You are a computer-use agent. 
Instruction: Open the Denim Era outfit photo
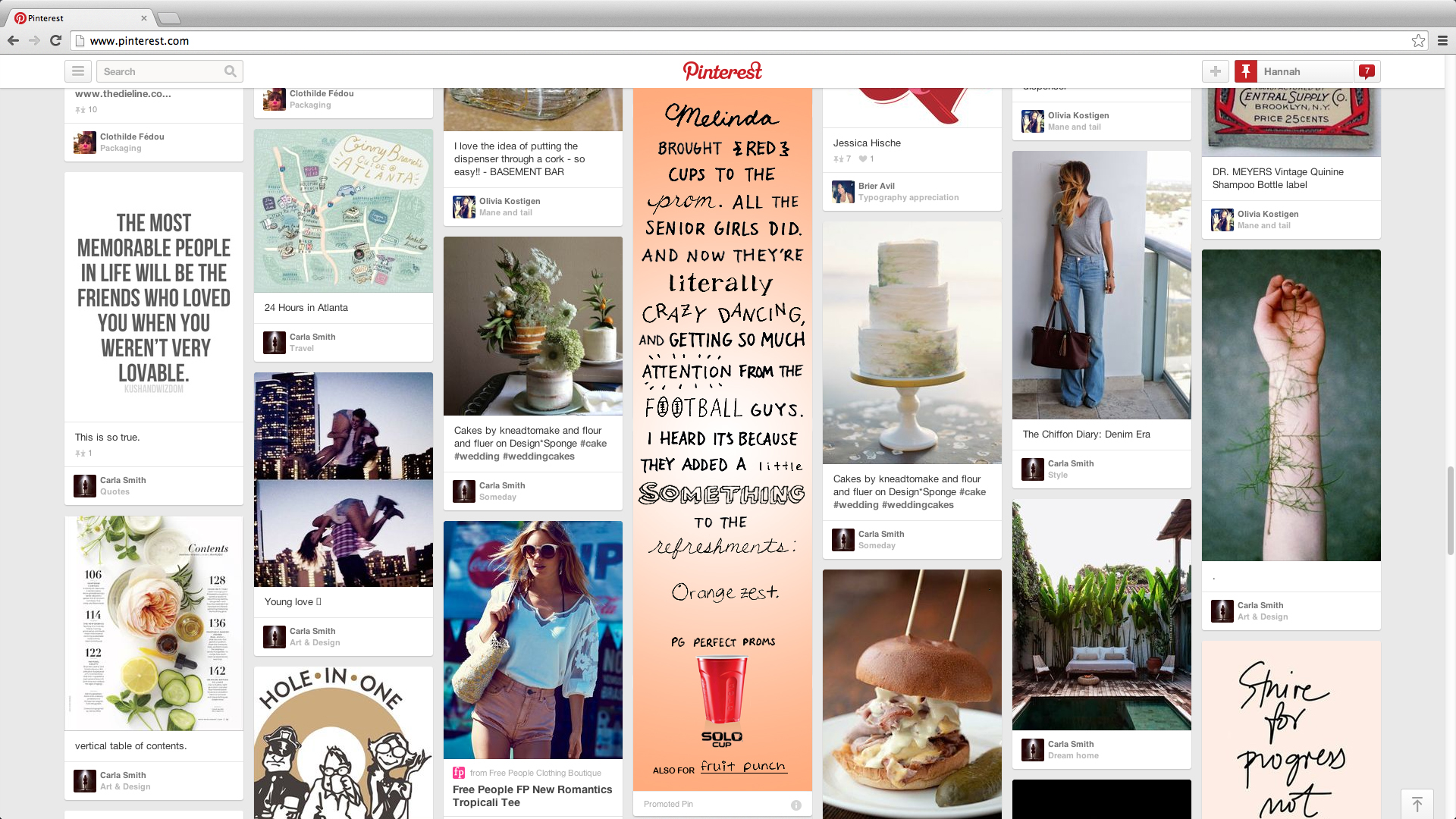1102,285
